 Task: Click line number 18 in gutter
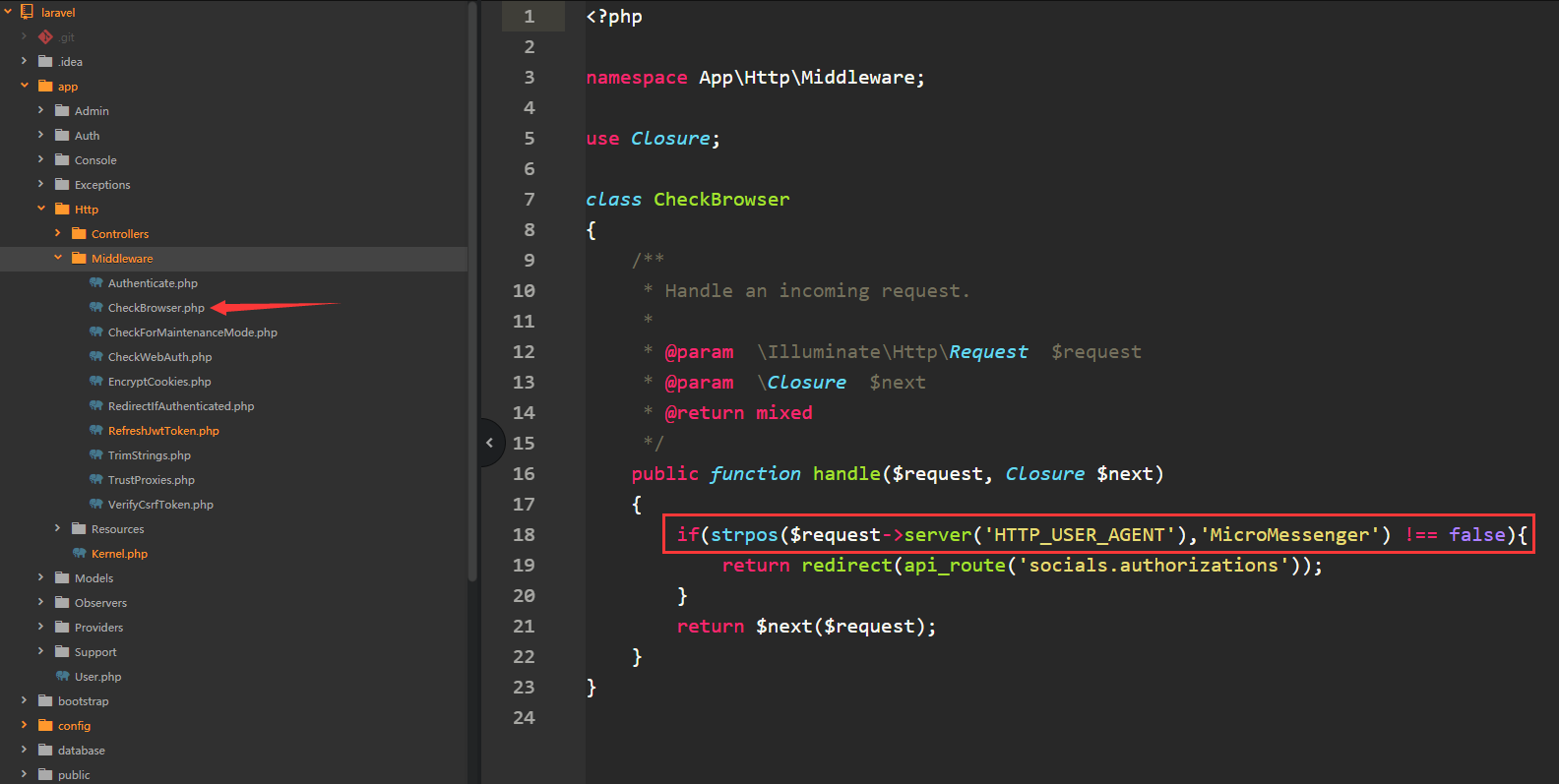point(524,534)
